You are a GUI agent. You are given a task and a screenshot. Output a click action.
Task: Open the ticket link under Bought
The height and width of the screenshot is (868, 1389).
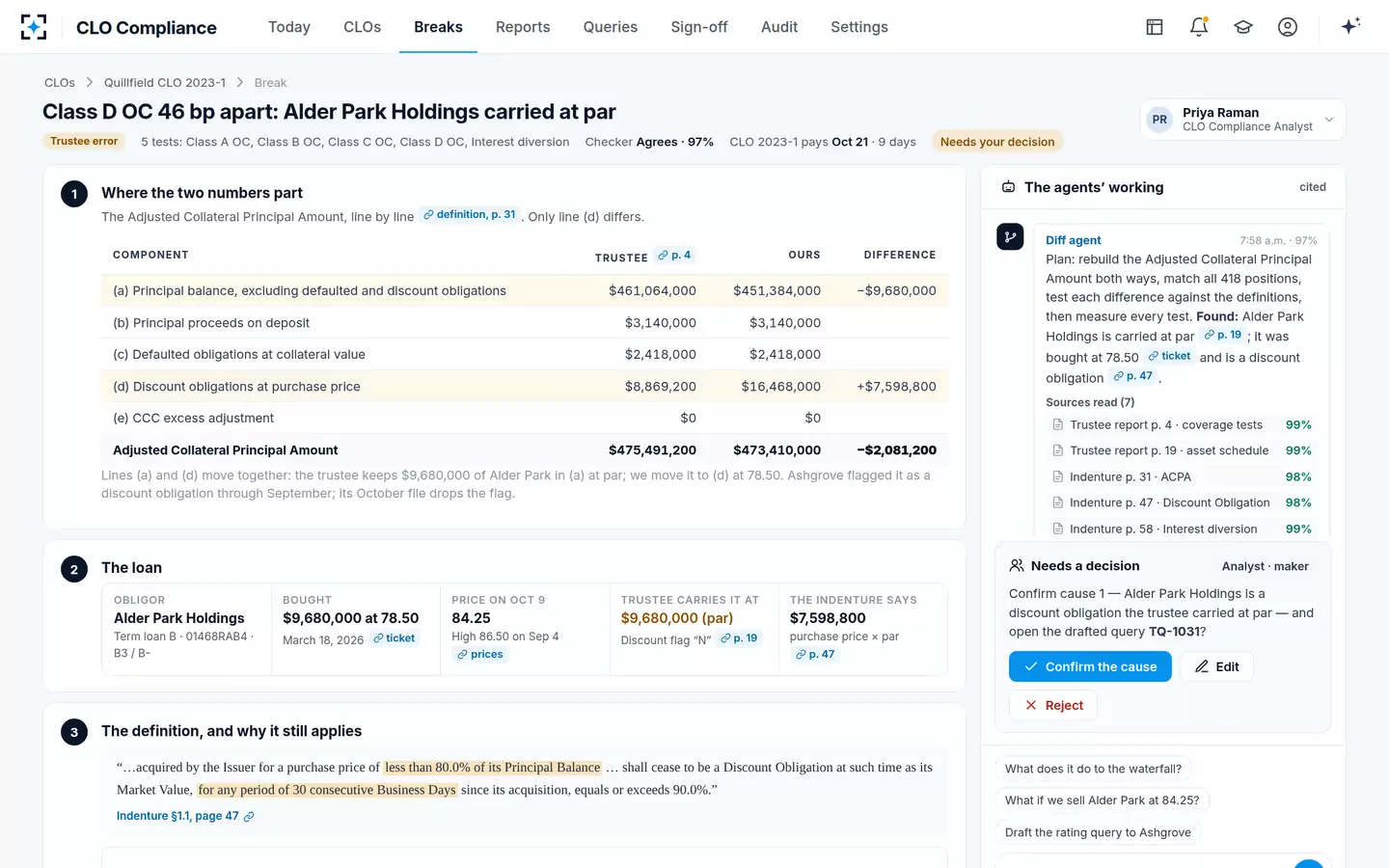click(x=395, y=638)
